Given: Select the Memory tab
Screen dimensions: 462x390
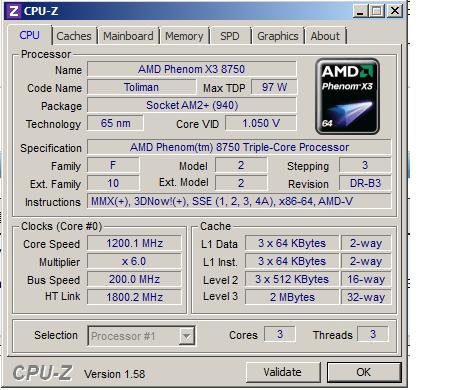Looking at the screenshot, I should coord(184,36).
